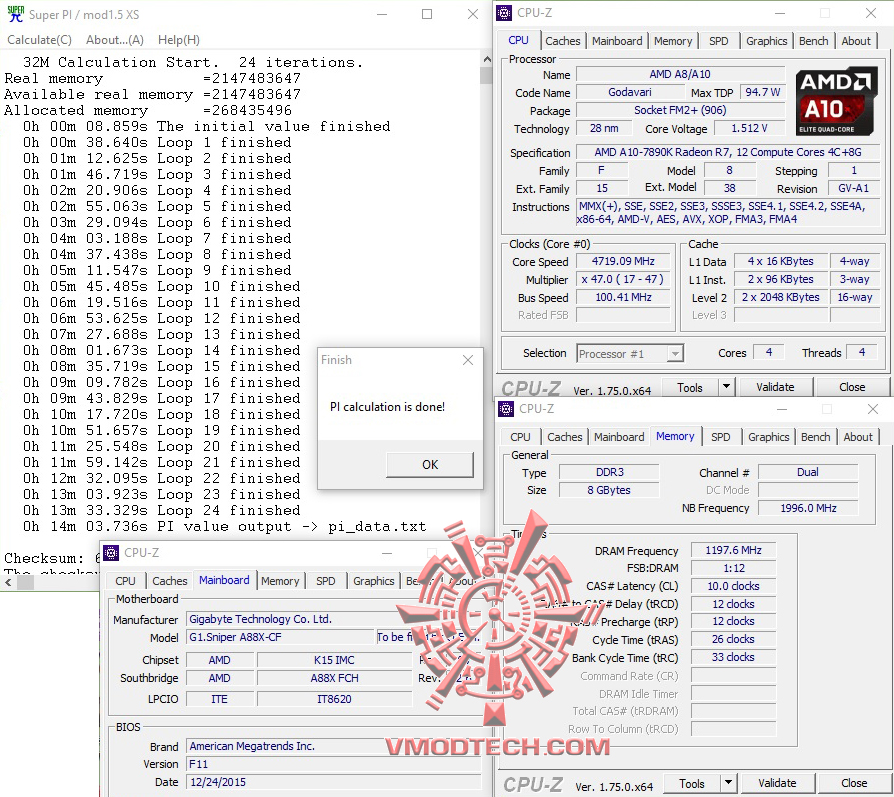Minimize the Super PI window
The width and height of the screenshot is (894, 797).
click(x=382, y=14)
